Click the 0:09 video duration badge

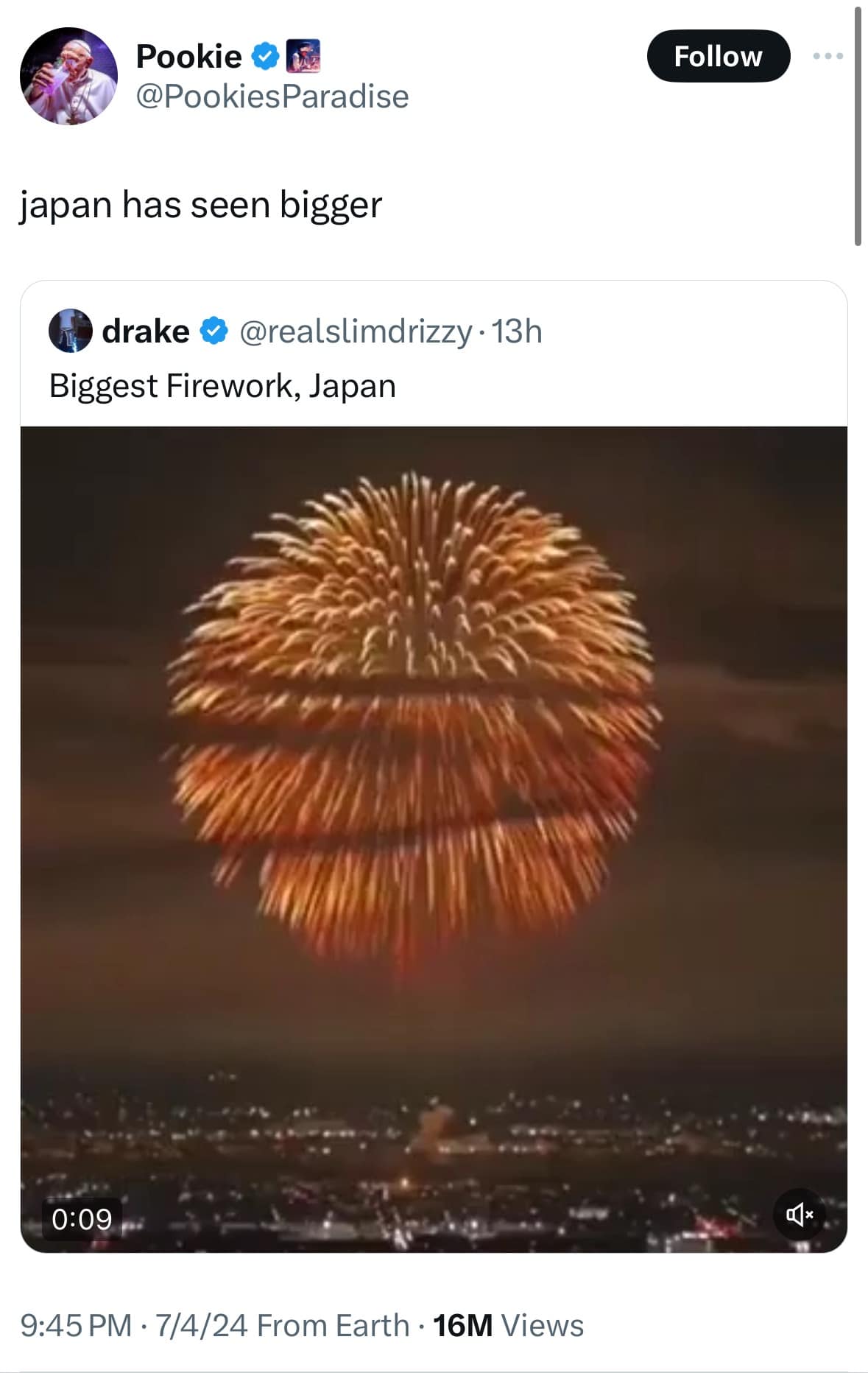(82, 1219)
